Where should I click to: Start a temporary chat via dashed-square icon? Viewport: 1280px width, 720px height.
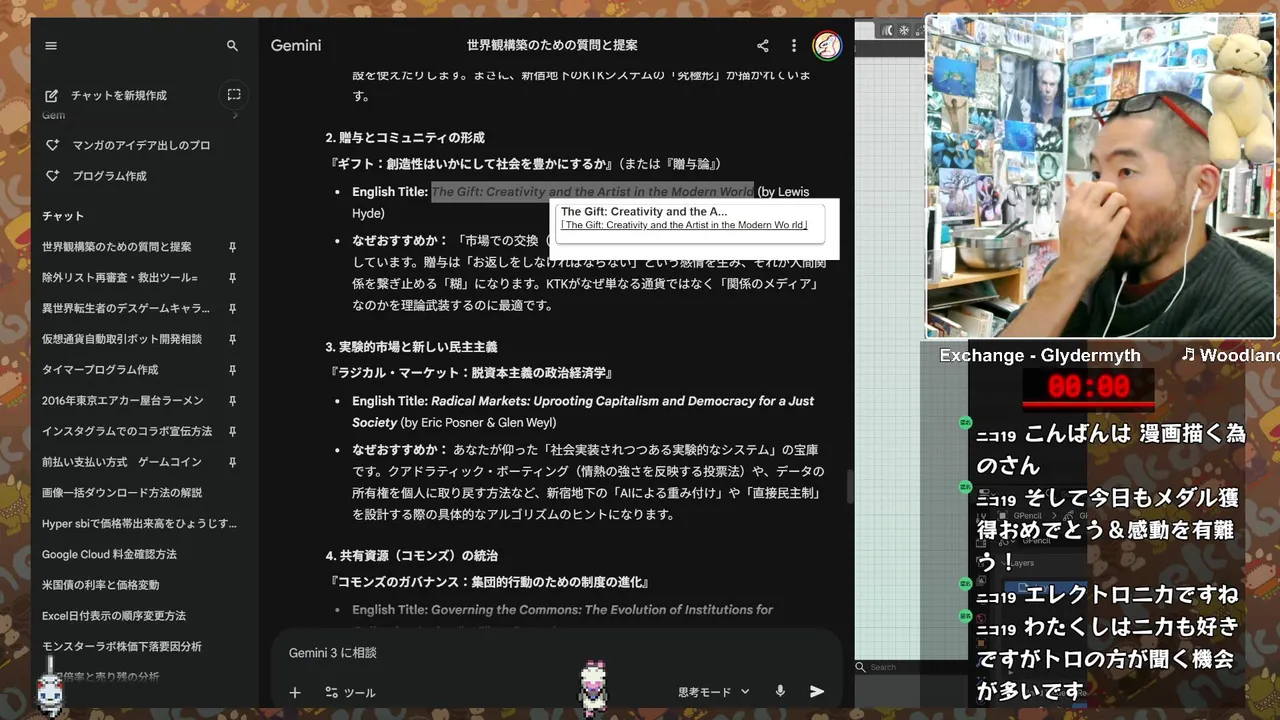[x=233, y=94]
